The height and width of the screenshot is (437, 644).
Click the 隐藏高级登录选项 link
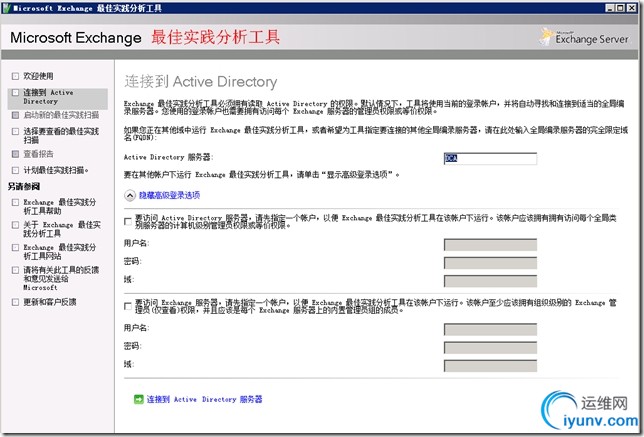(170, 196)
